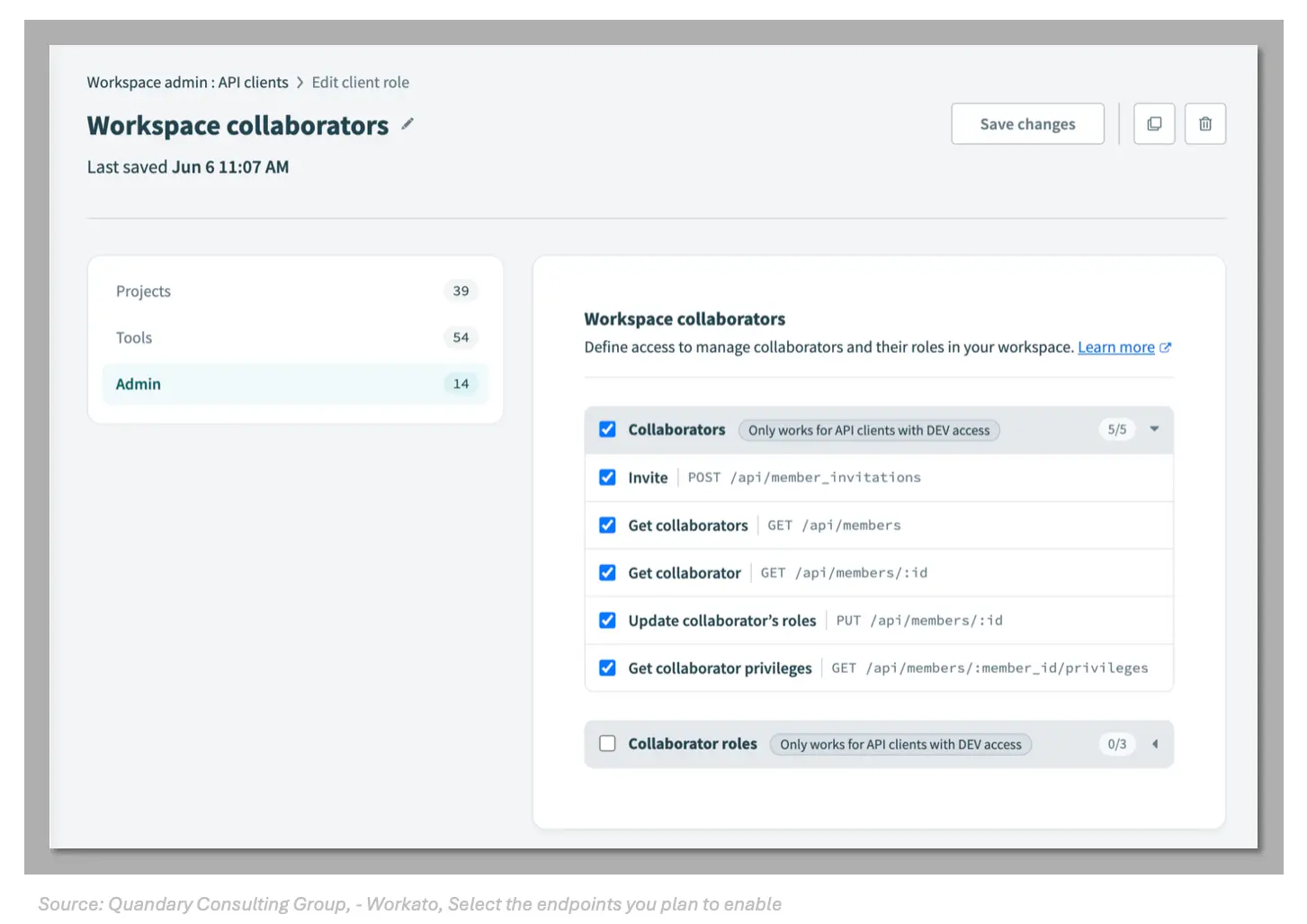Duplicate this client role with the copy icon

[1154, 123]
